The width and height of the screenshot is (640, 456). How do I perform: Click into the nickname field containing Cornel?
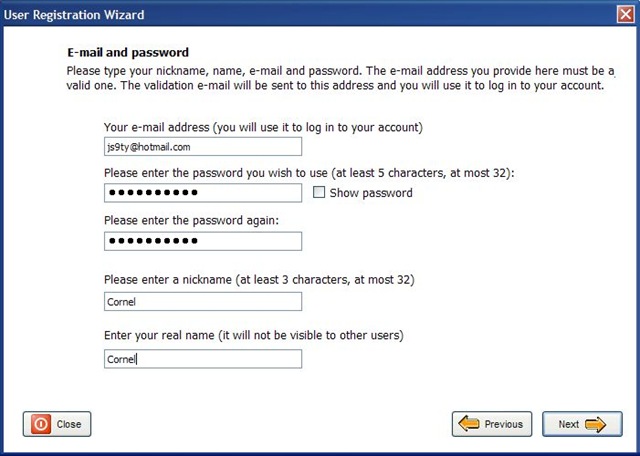coord(203,301)
